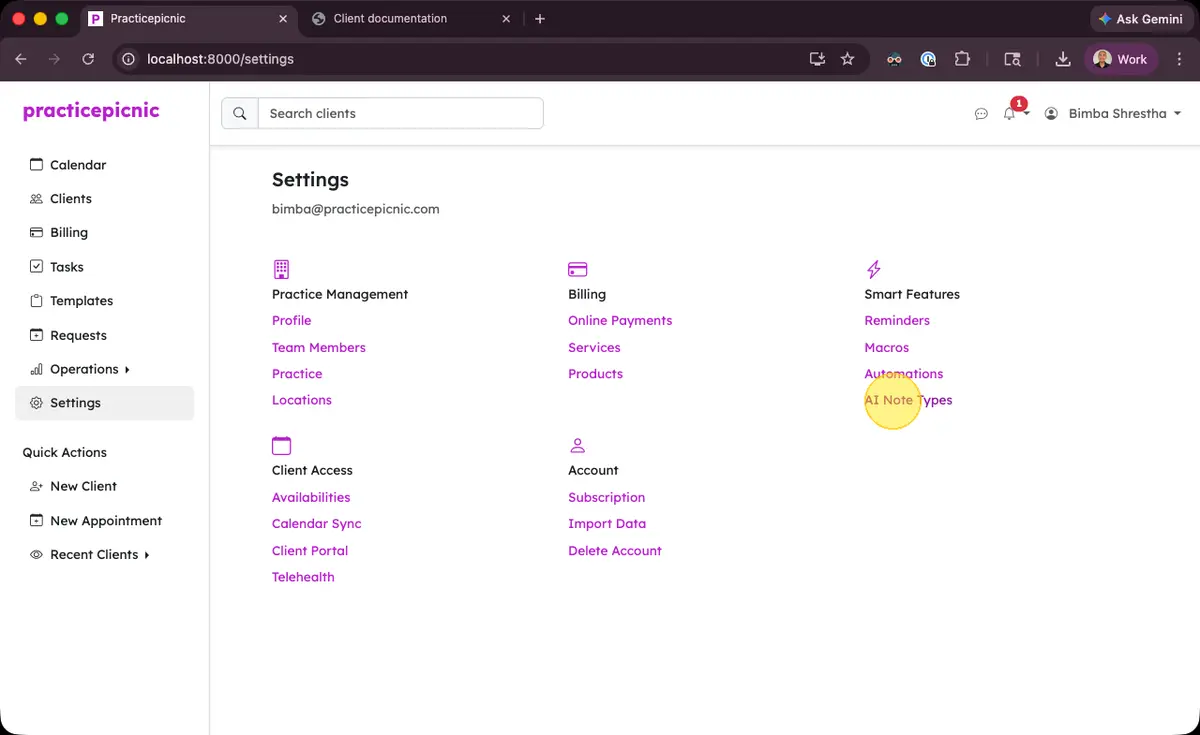Open the Smart Features lightning icon
1200x735 pixels.
click(x=873, y=268)
